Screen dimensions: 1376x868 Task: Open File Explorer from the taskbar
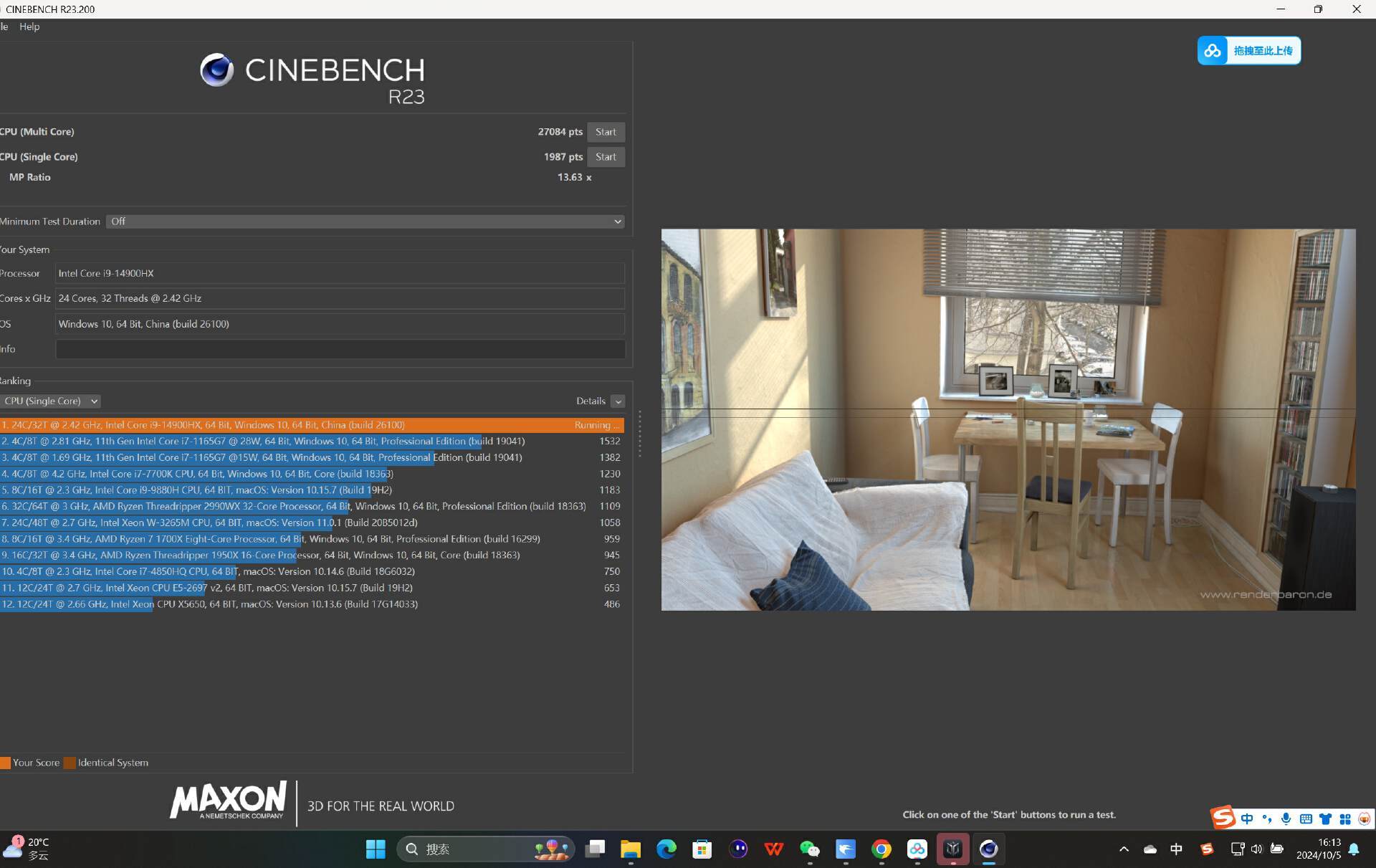tap(631, 849)
